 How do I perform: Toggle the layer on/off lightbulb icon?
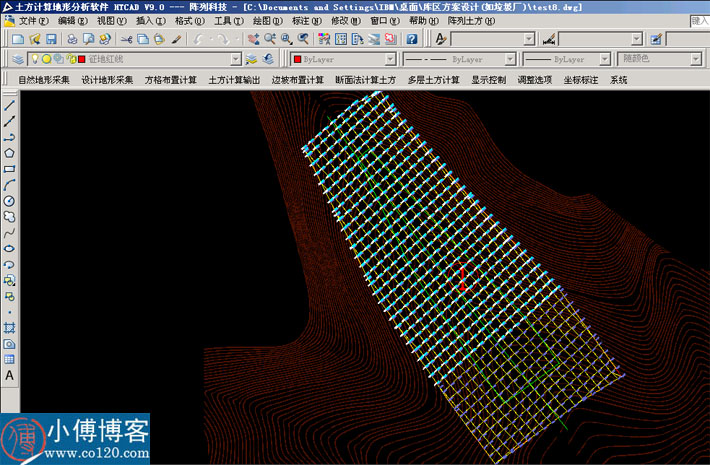click(34, 59)
